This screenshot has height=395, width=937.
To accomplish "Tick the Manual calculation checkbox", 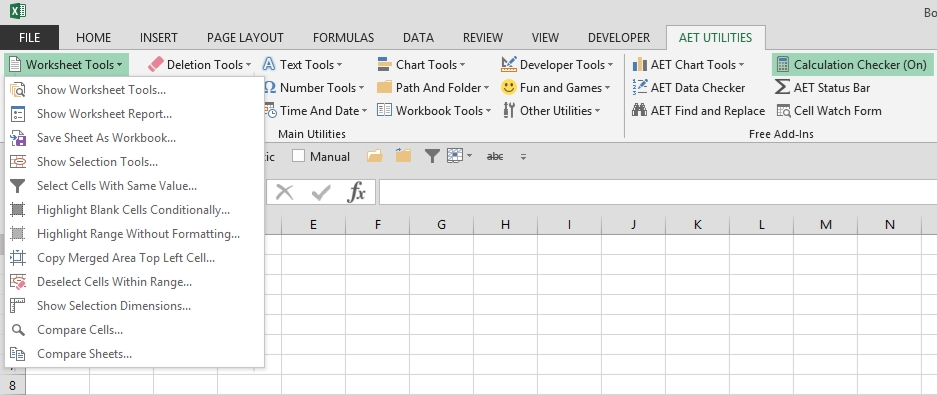I will [x=298, y=157].
